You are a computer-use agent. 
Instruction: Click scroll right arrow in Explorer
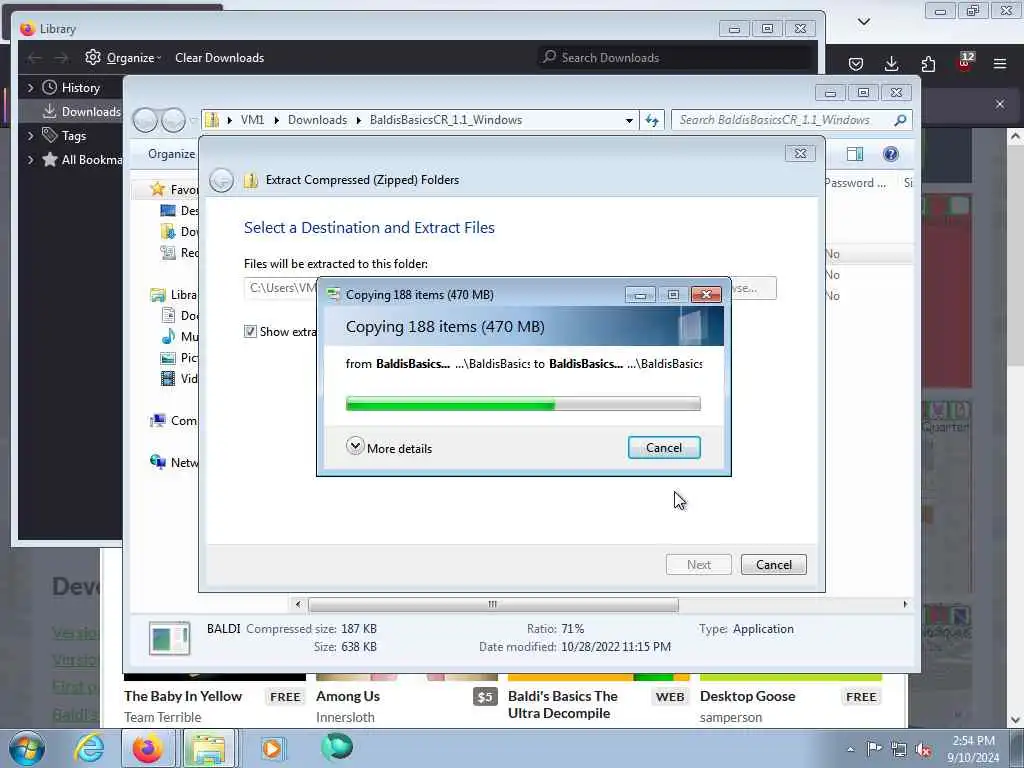point(905,605)
